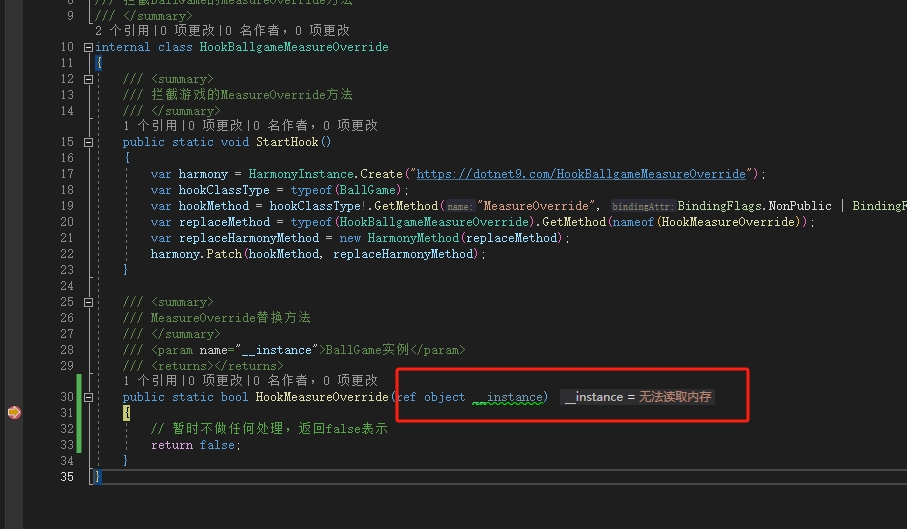
Task: Click the "__instance = 无法读取内存" debugger data tip
Action: (637, 397)
